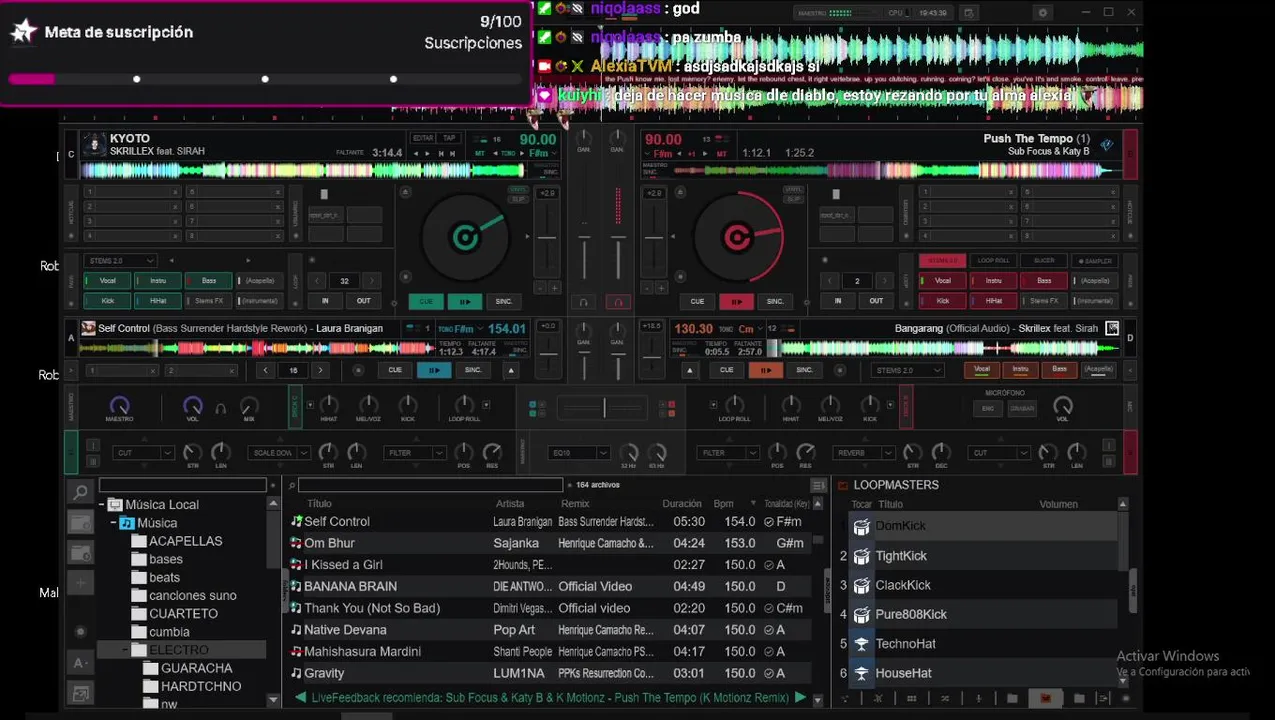
Task: Toggle the HiHat stem on the KYOTO deck
Action: pyautogui.click(x=157, y=300)
